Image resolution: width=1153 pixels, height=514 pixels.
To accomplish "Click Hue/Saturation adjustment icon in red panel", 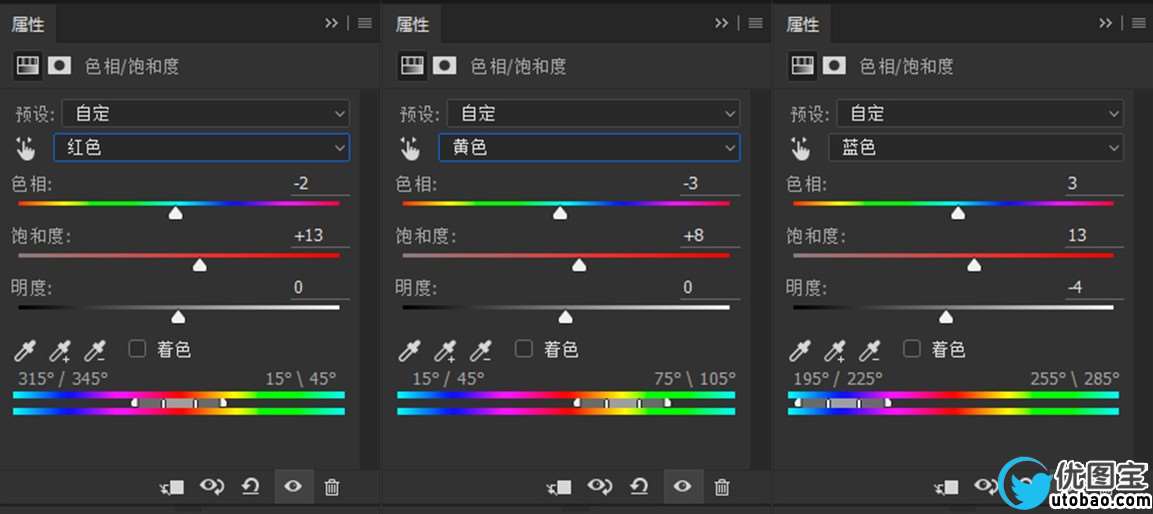I will pyautogui.click(x=27, y=65).
